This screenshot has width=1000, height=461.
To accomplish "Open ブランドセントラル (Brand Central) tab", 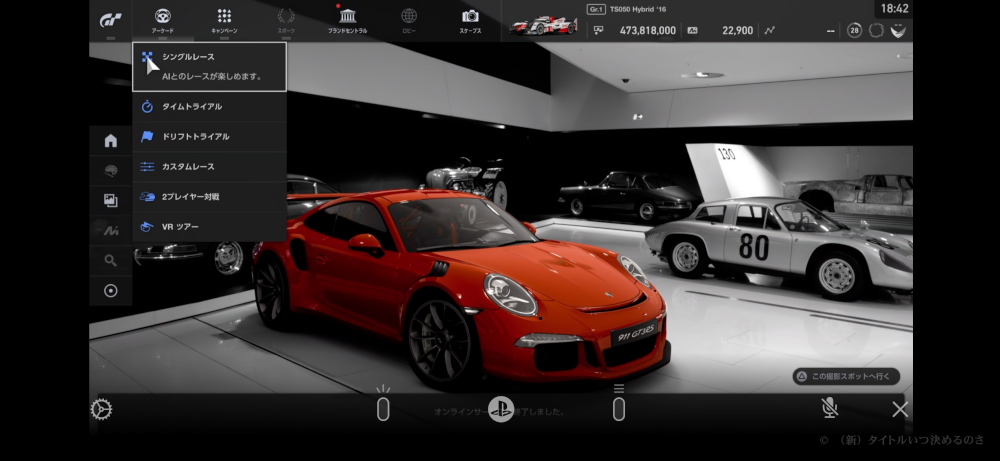I will point(348,21).
